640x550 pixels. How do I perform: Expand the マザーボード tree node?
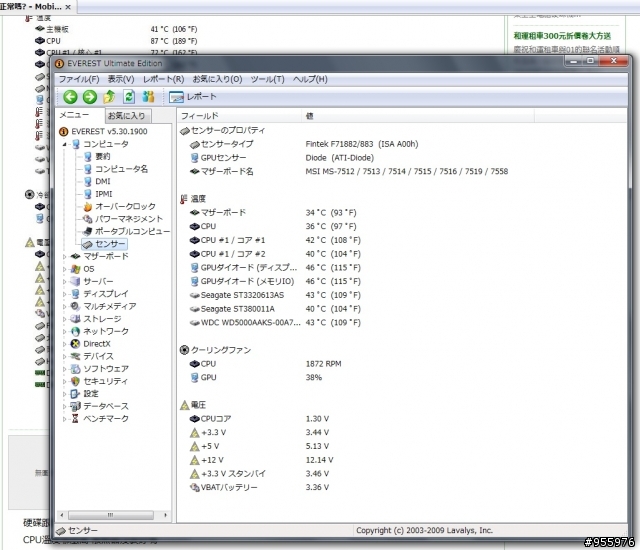click(x=64, y=257)
